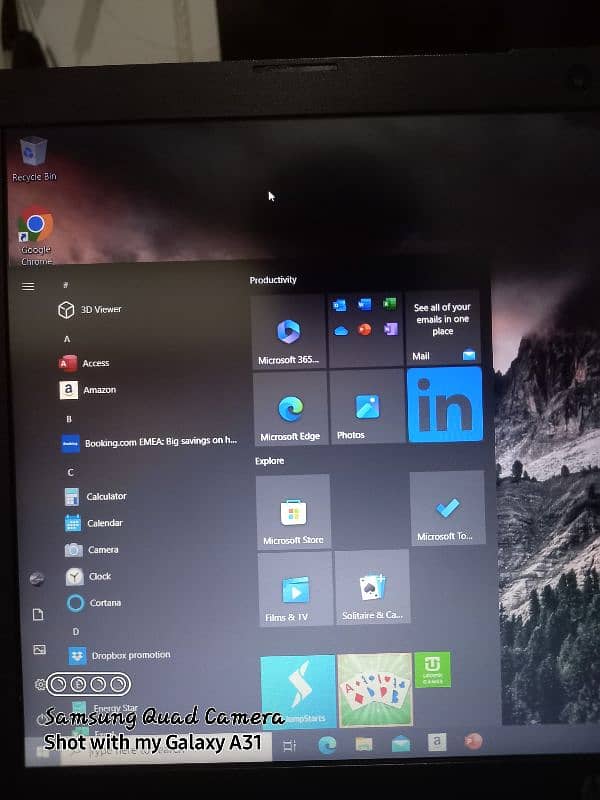Open PowerPoint from the taskbar
The height and width of the screenshot is (800, 600).
coord(473,741)
